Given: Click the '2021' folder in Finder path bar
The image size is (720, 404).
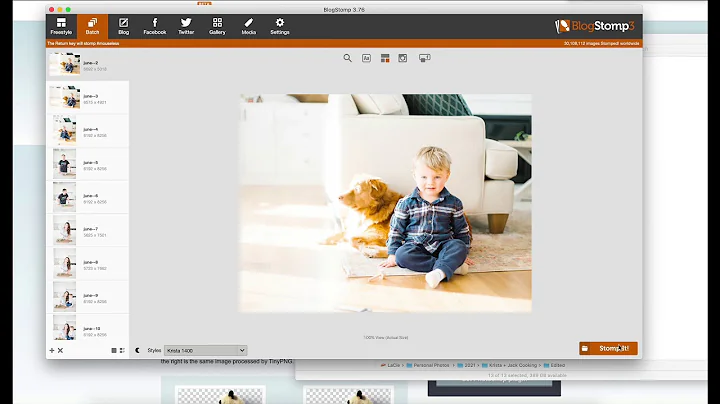Looking at the screenshot, I should coord(466,365).
